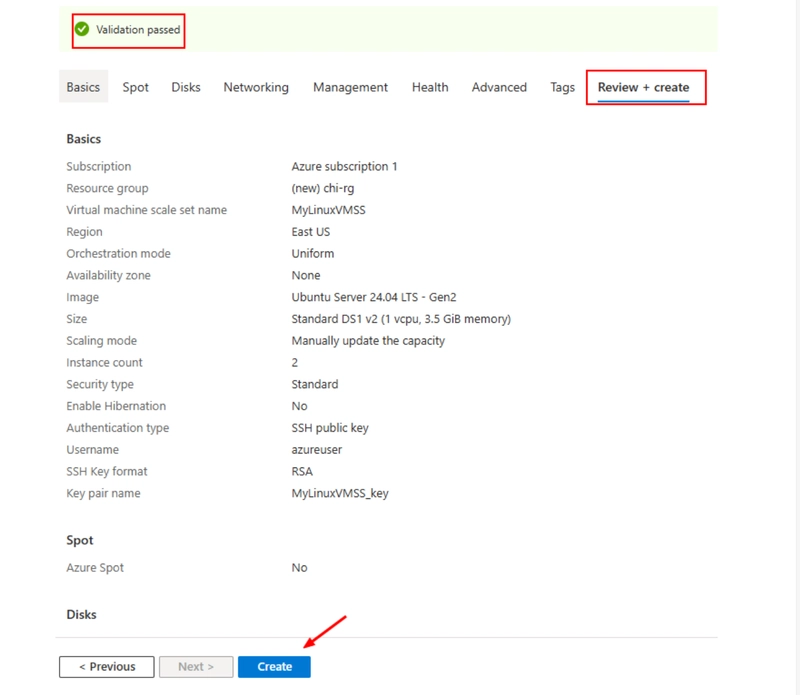Viewport: 800px width, 695px height.
Task: Click the 'Instance count' label
Action: click(104, 362)
